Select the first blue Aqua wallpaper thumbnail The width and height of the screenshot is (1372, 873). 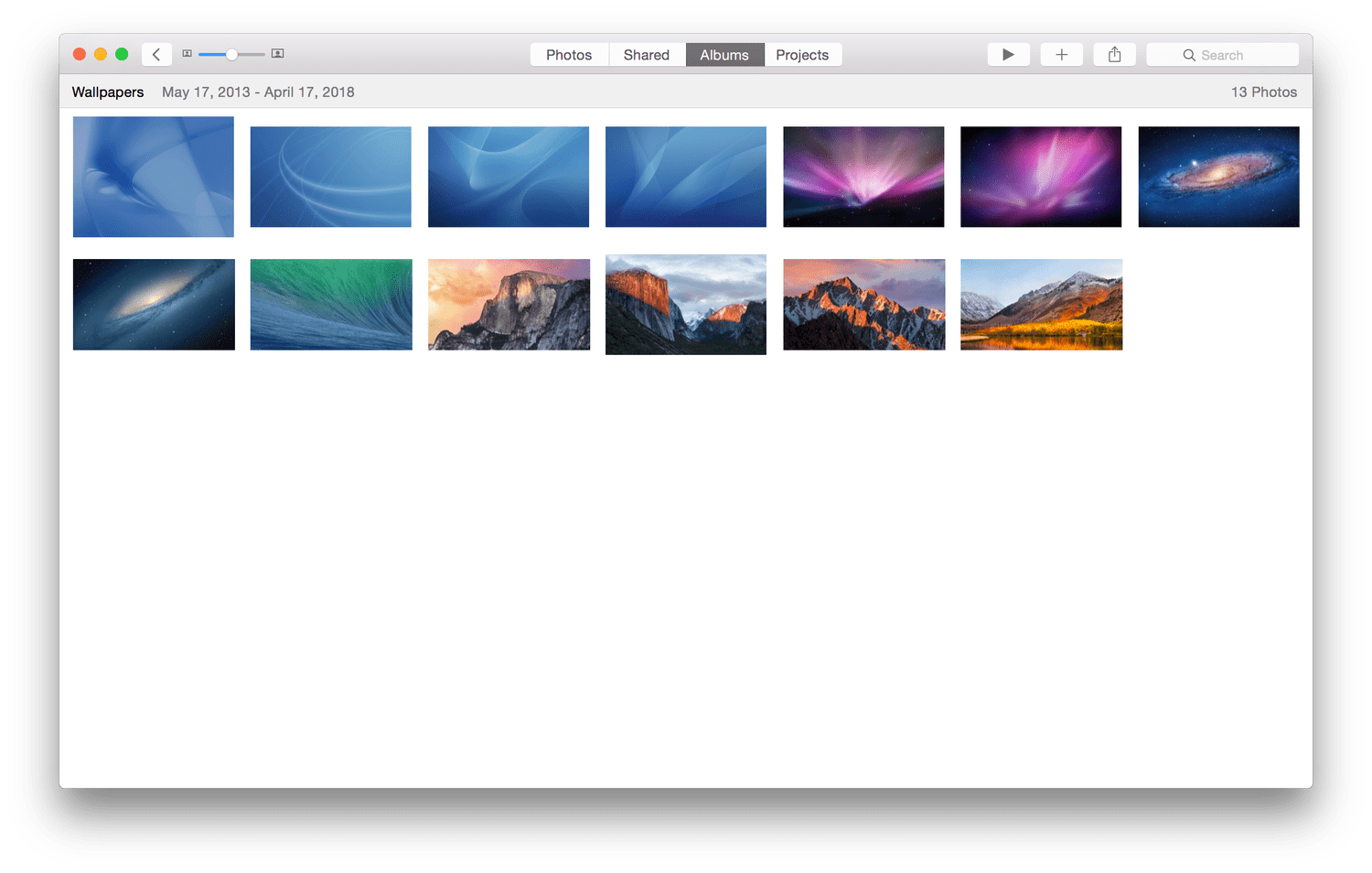[154, 177]
